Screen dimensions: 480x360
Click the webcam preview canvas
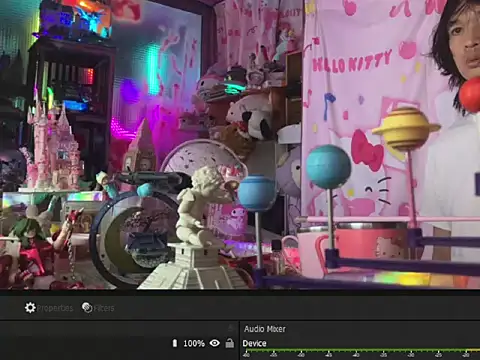240,144
